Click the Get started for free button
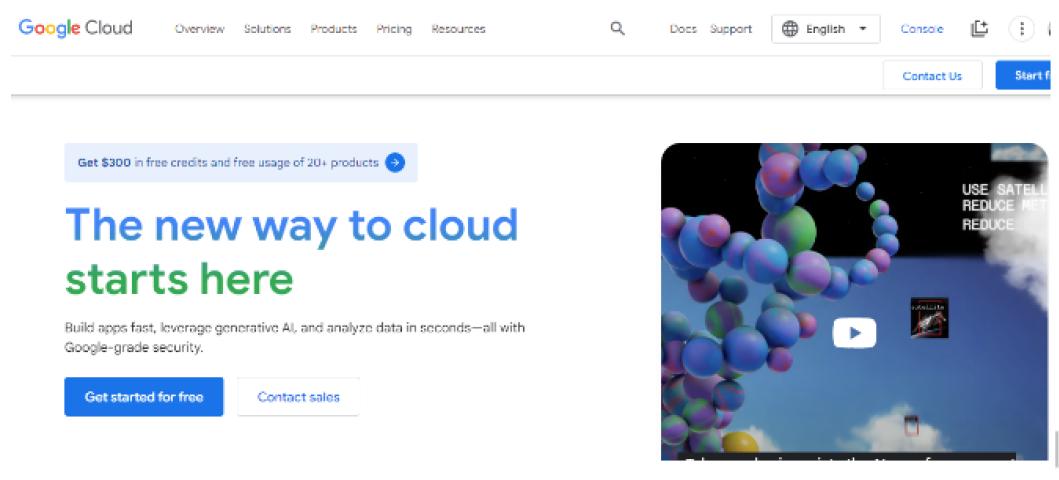The width and height of the screenshot is (1059, 480). (x=144, y=397)
